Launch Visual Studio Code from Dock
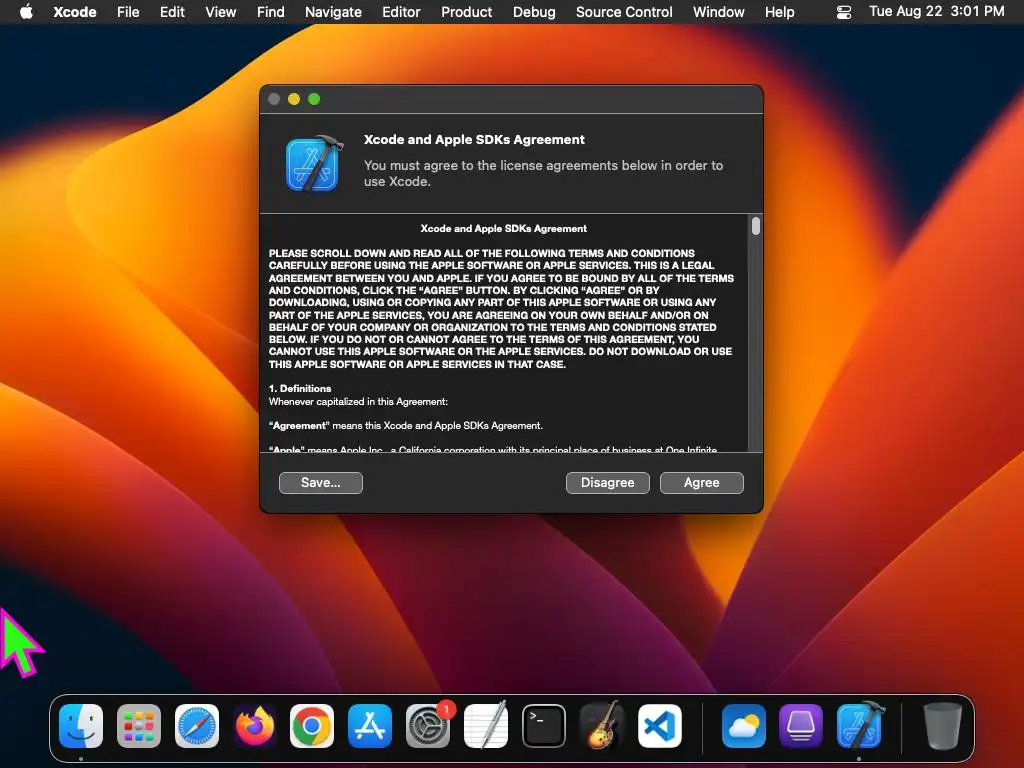Image resolution: width=1024 pixels, height=768 pixels. click(x=660, y=726)
